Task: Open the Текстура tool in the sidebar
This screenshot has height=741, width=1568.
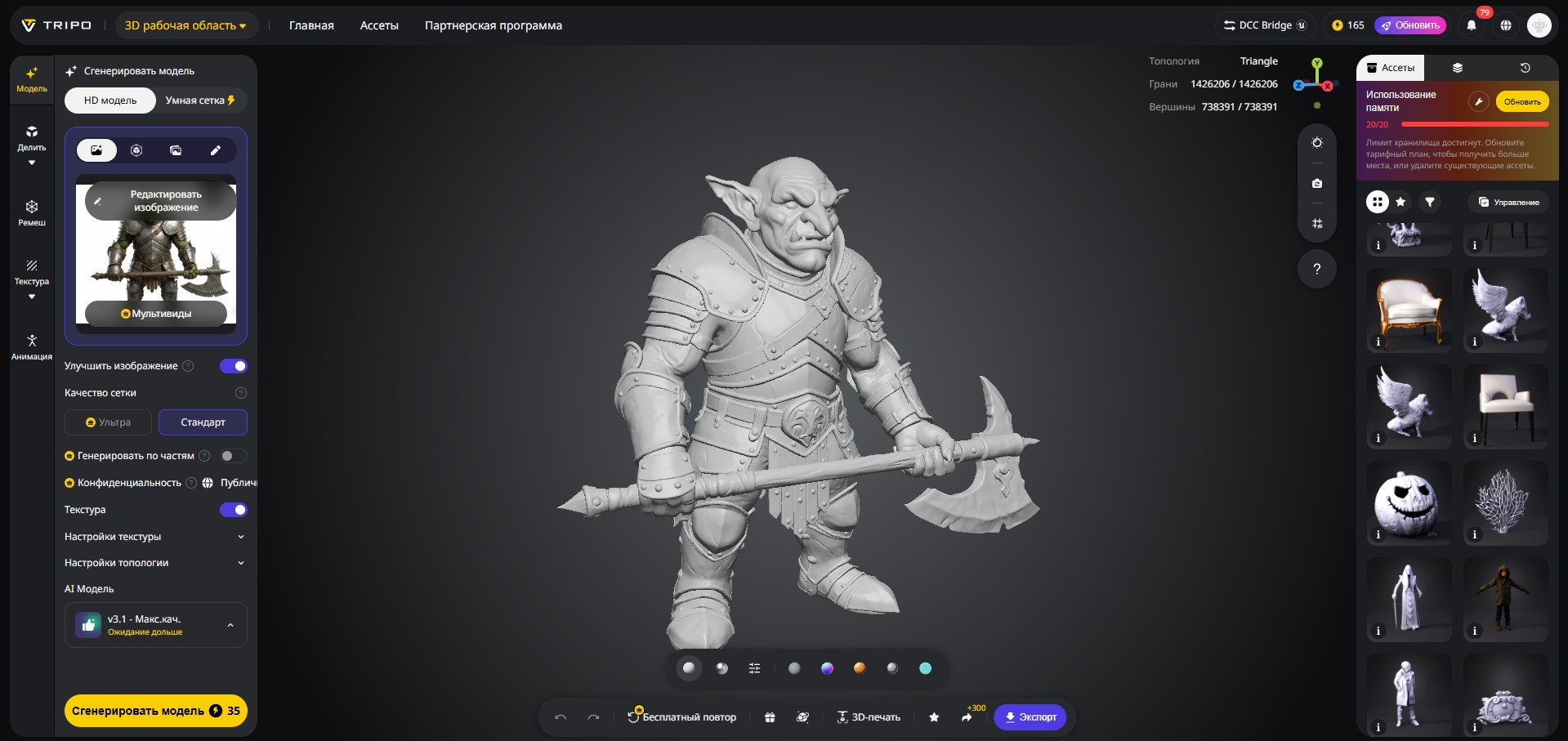Action: [x=32, y=272]
